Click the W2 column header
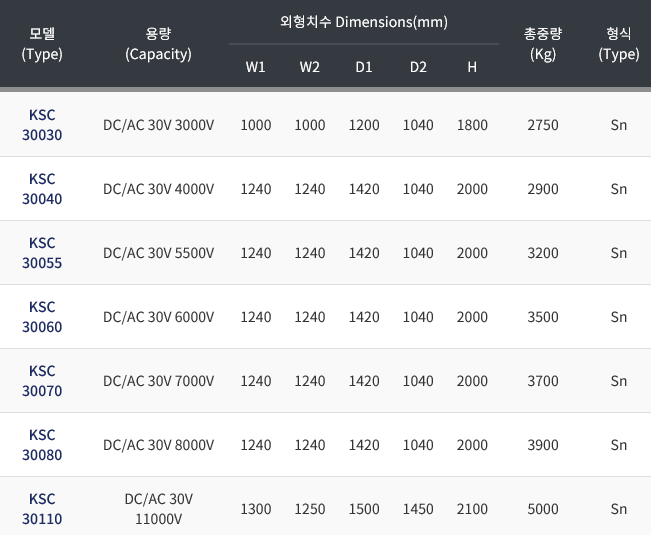 [x=310, y=68]
